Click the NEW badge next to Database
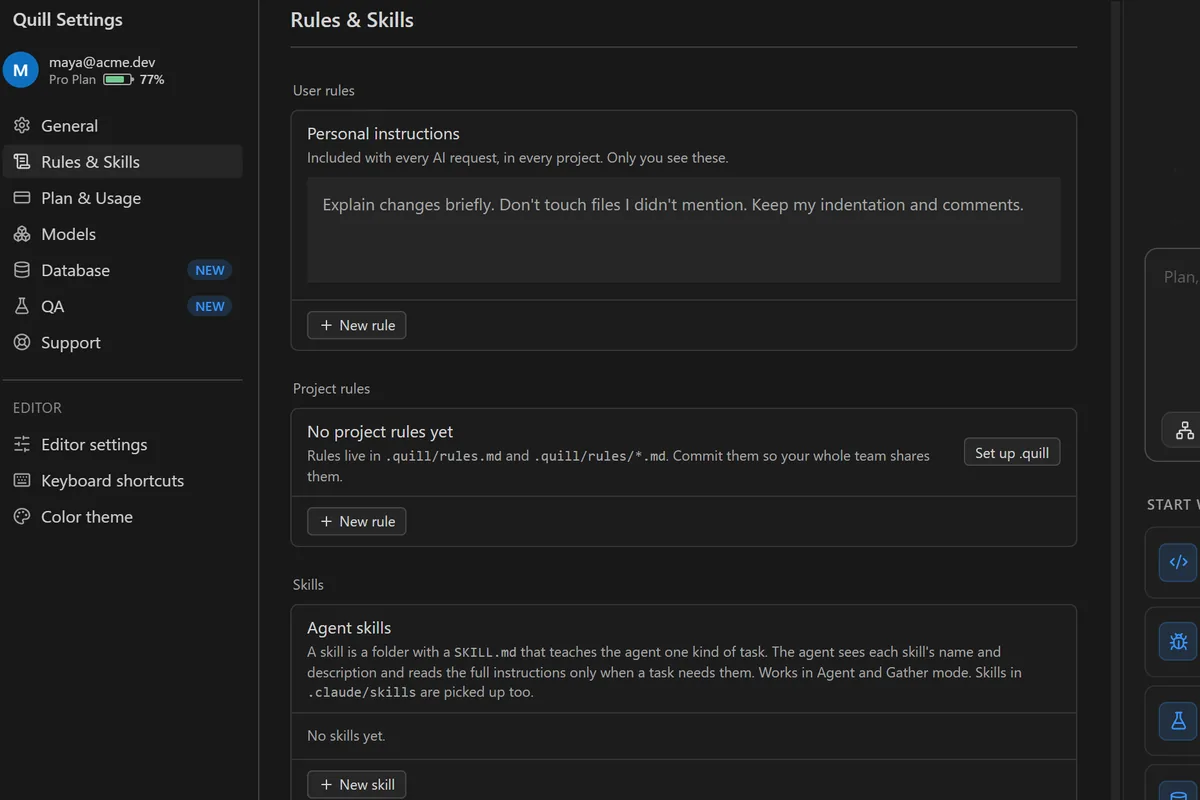Viewport: 1200px width, 800px height. [210, 270]
